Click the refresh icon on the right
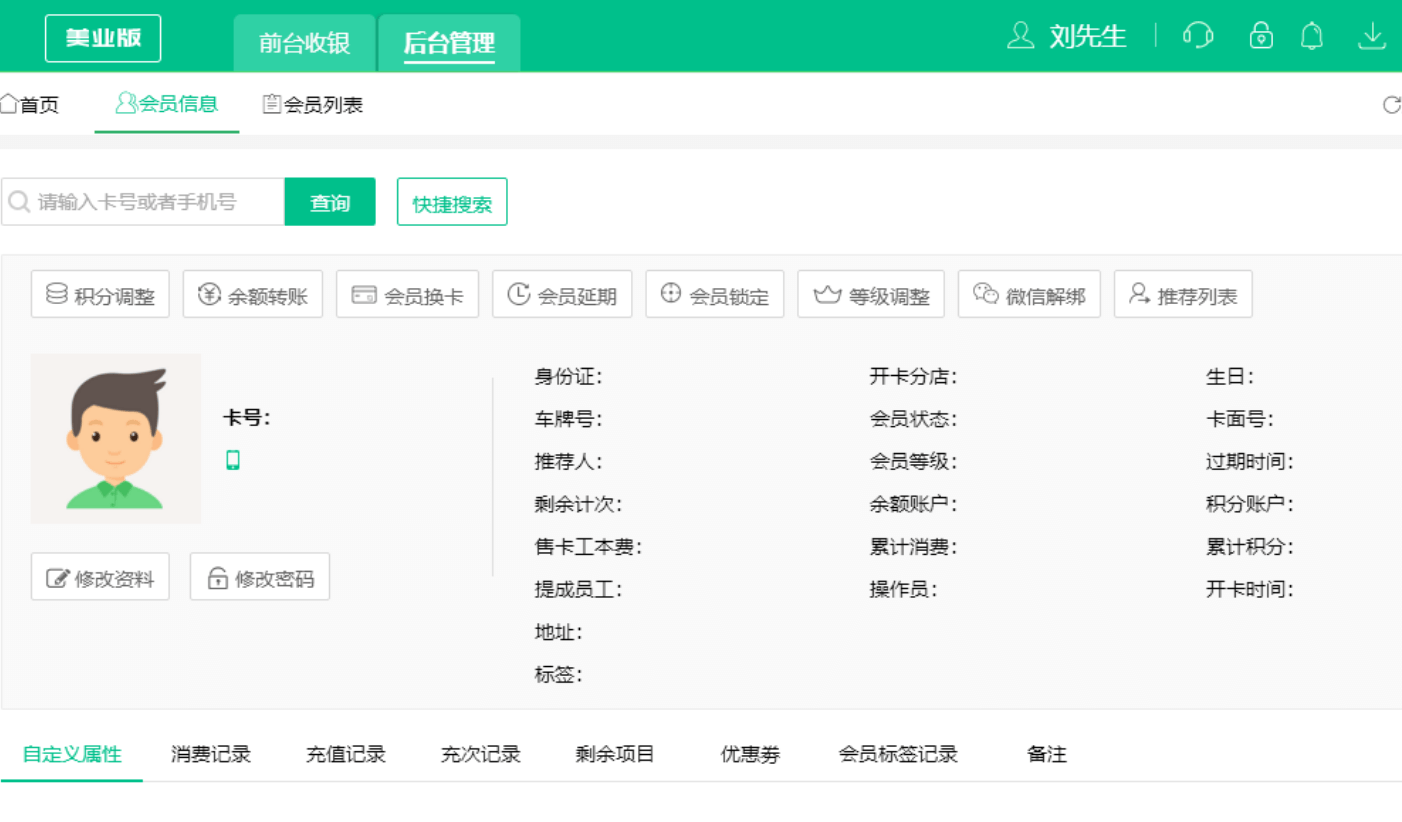 pos(1391,103)
